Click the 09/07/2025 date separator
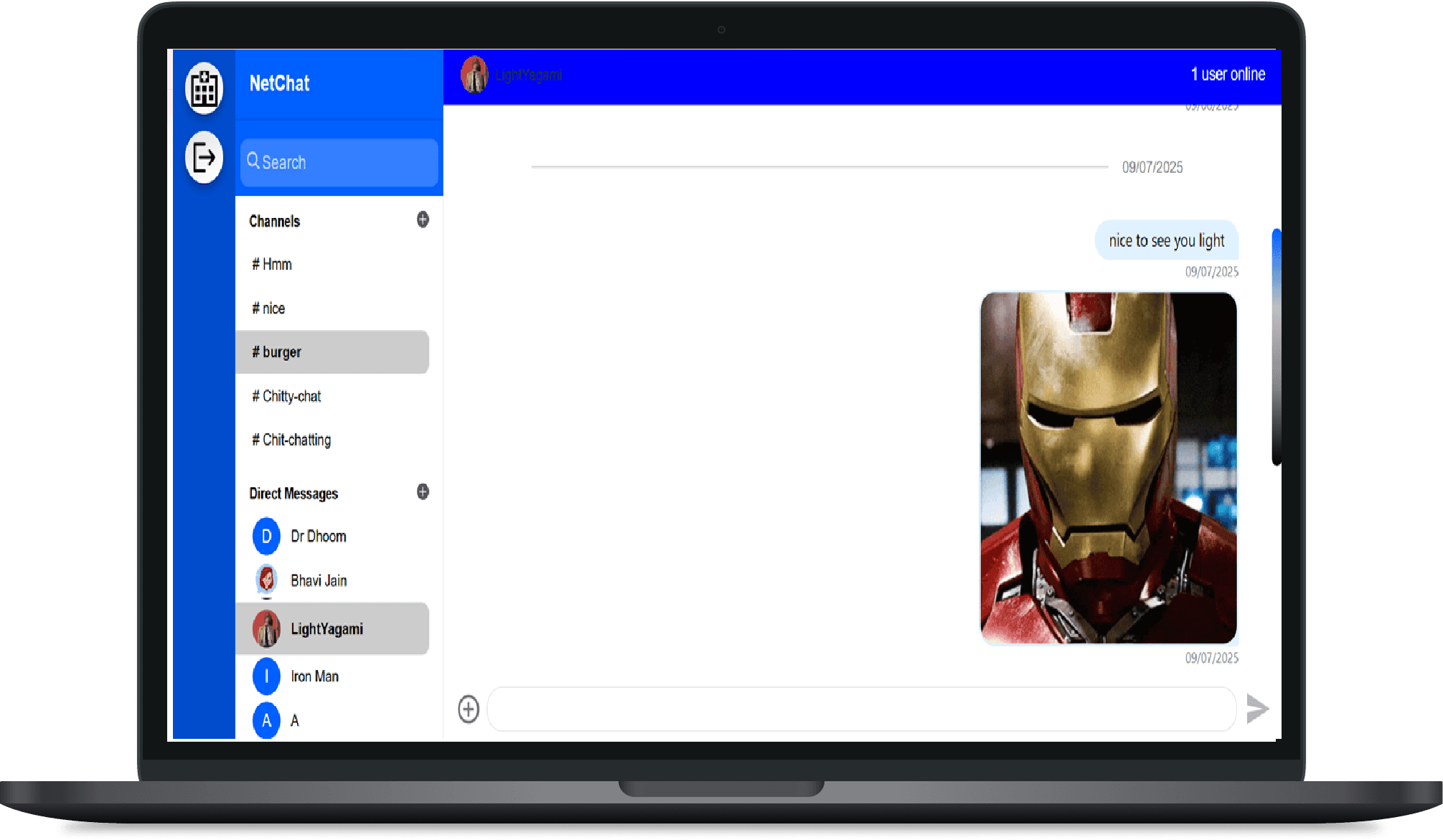1443x840 pixels. pos(1152,167)
